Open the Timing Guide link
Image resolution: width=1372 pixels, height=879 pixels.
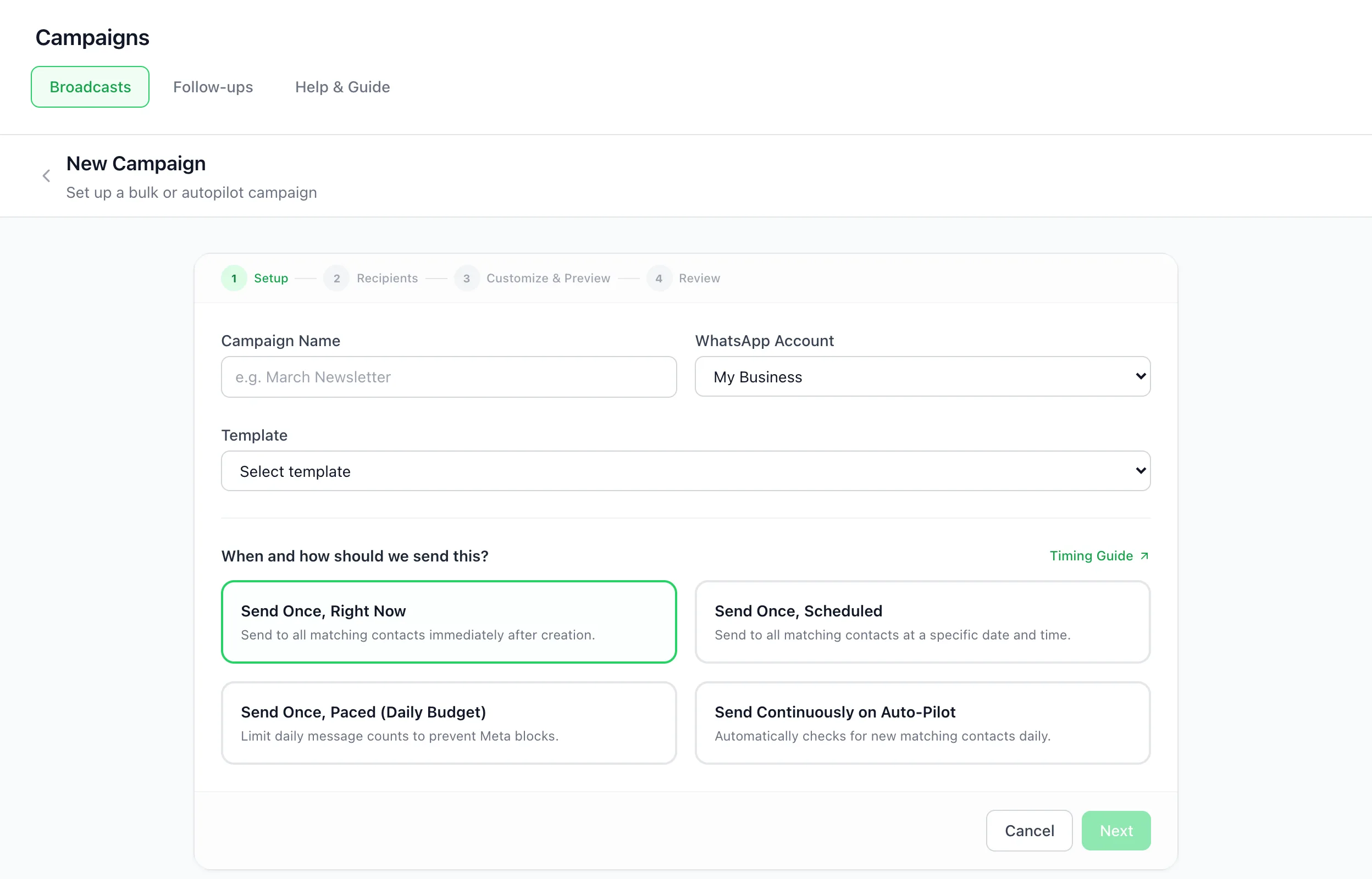click(1099, 556)
